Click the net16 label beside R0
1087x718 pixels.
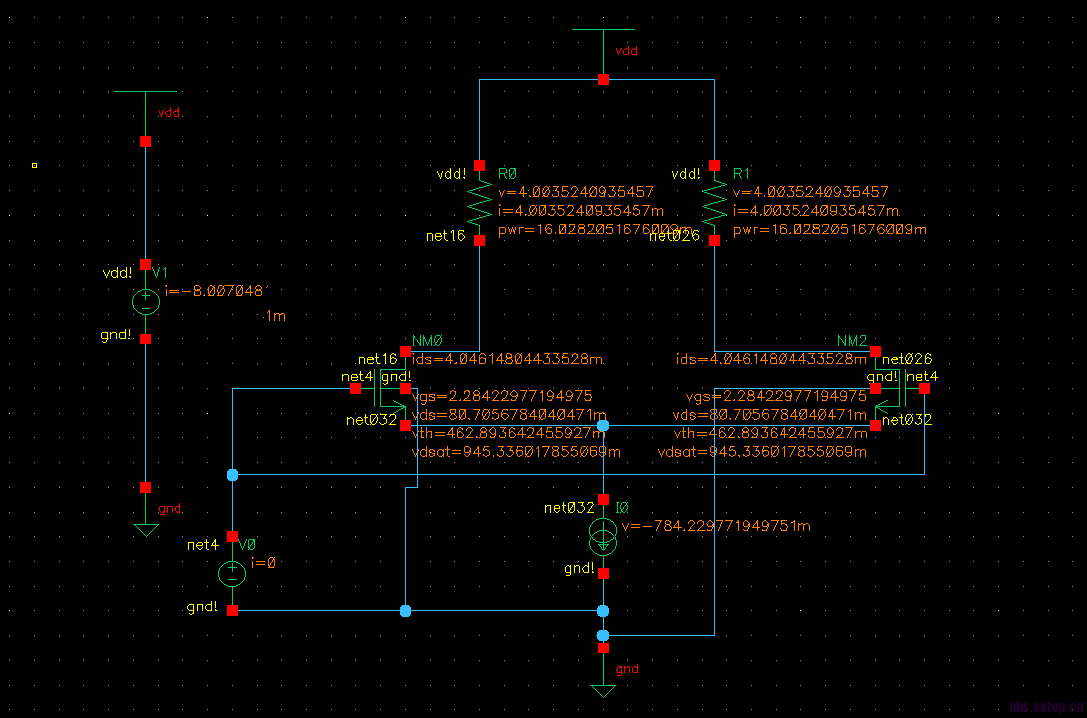pyautogui.click(x=445, y=236)
